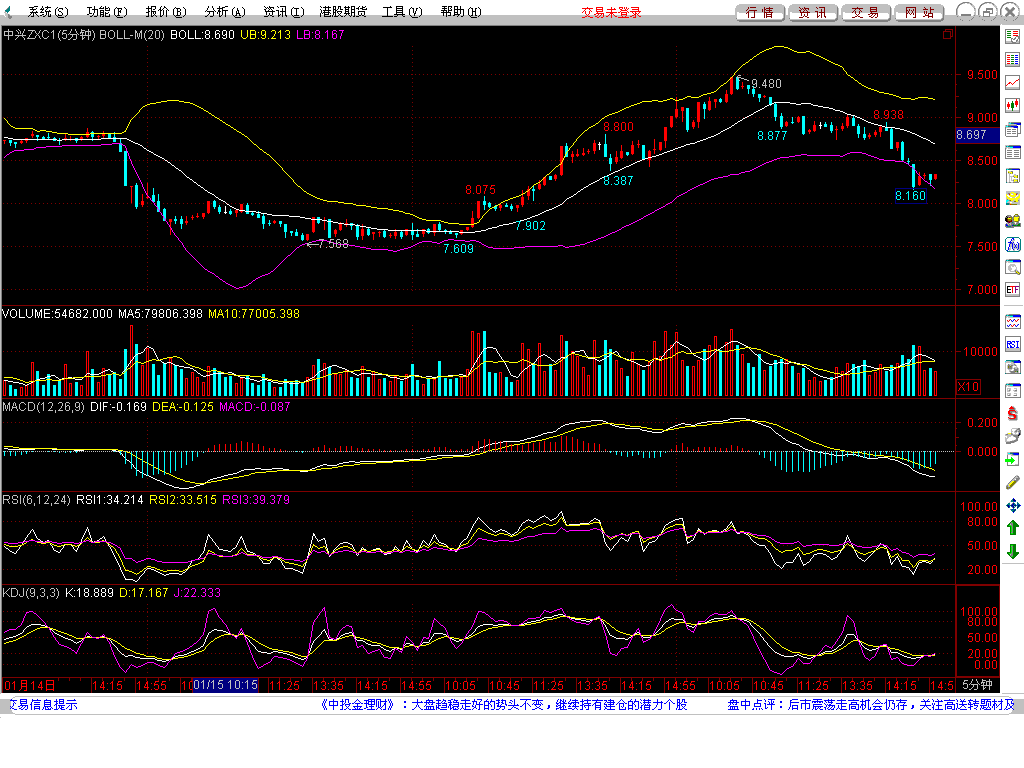The height and width of the screenshot is (768, 1024).
Task: Click the green down arrow icon
Action: click(1012, 551)
